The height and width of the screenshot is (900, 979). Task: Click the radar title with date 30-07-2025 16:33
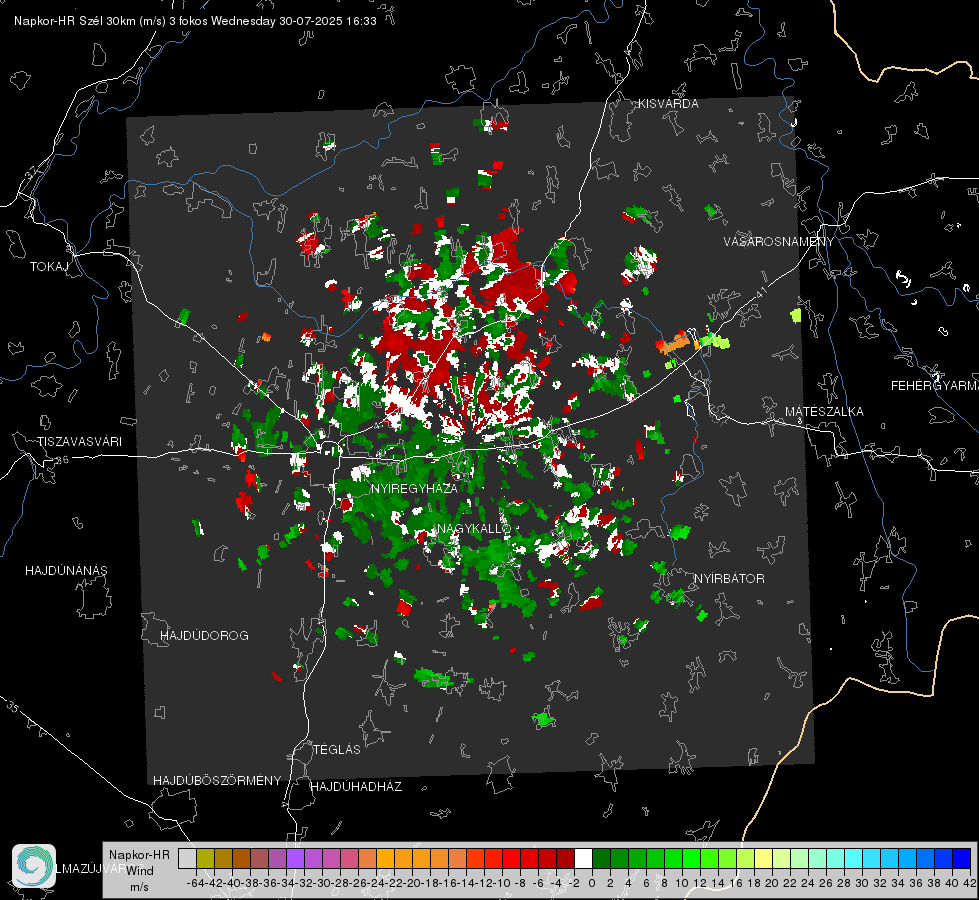click(x=195, y=21)
